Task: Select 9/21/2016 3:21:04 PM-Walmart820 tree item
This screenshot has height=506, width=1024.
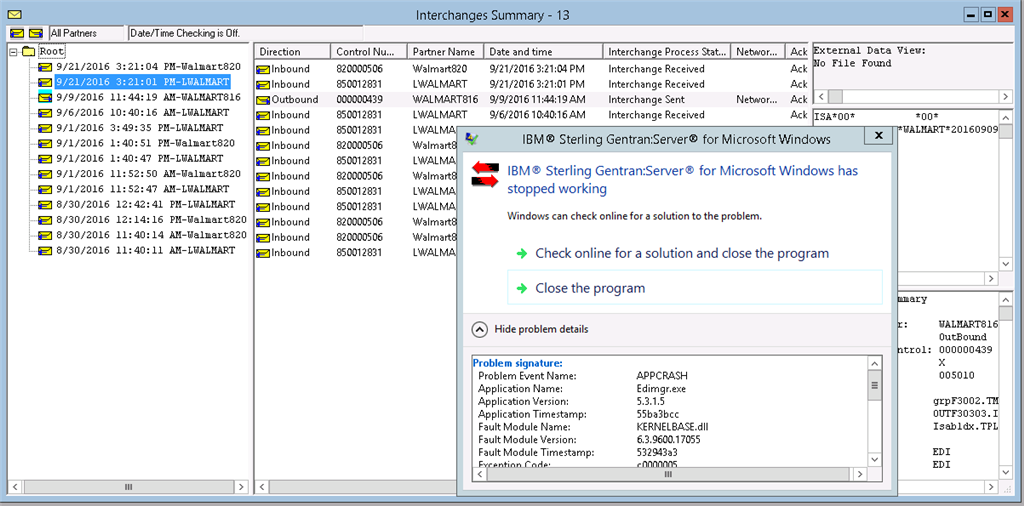Action: 147,66
